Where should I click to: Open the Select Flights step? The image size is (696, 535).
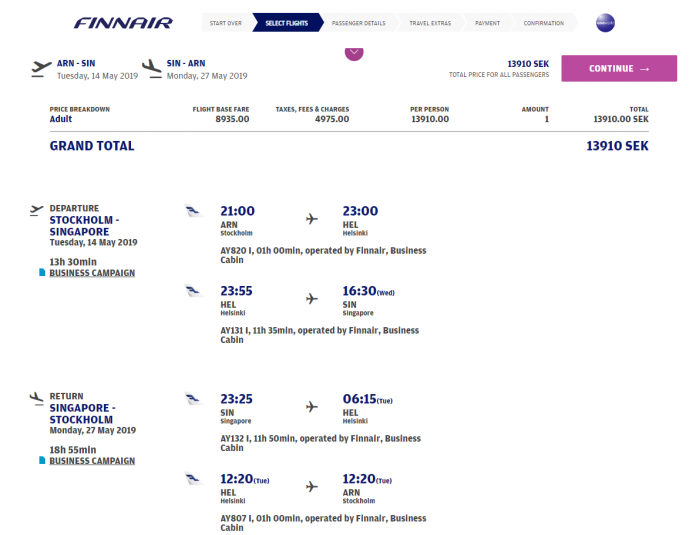(x=287, y=23)
